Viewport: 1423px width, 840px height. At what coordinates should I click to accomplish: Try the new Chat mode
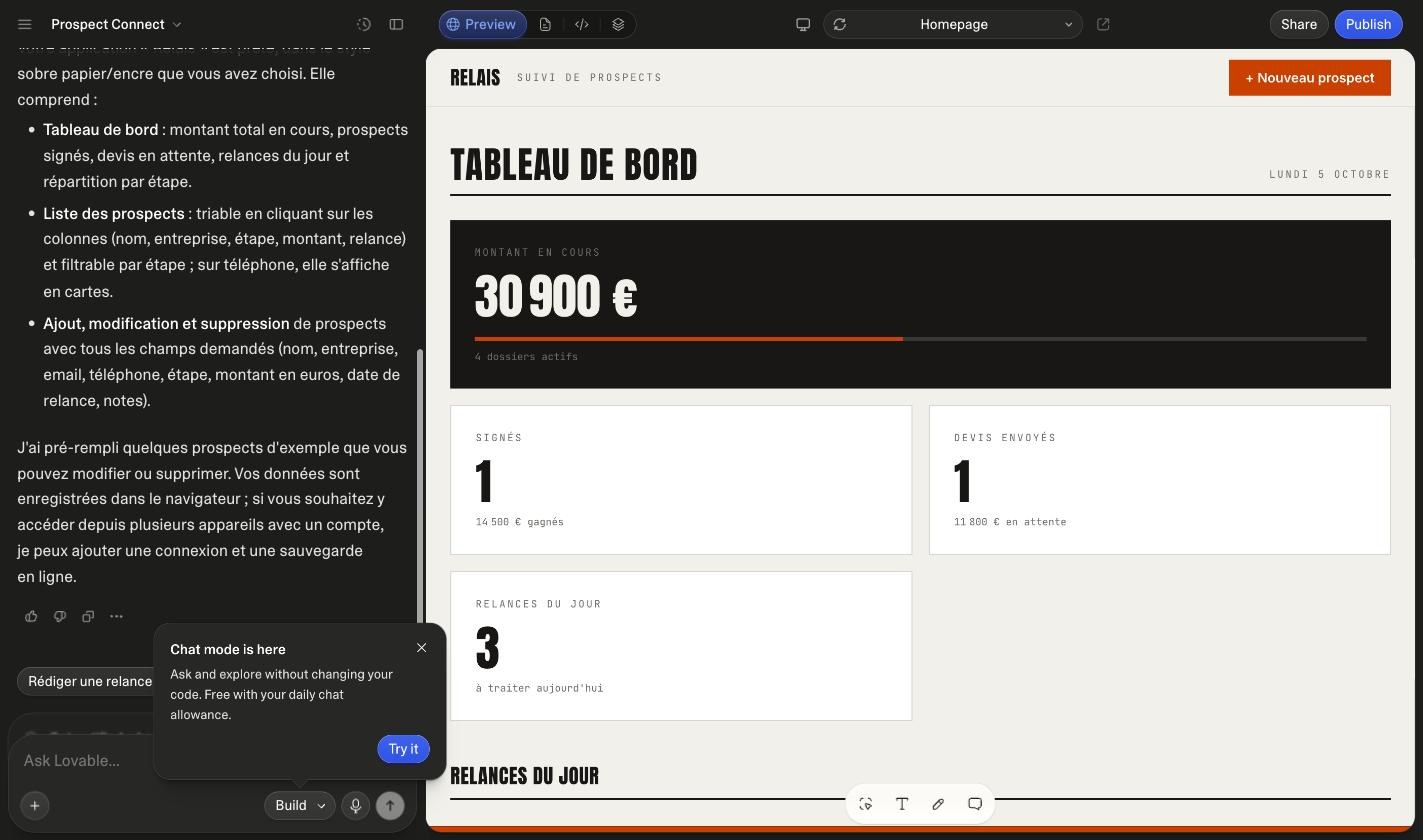[x=403, y=749]
